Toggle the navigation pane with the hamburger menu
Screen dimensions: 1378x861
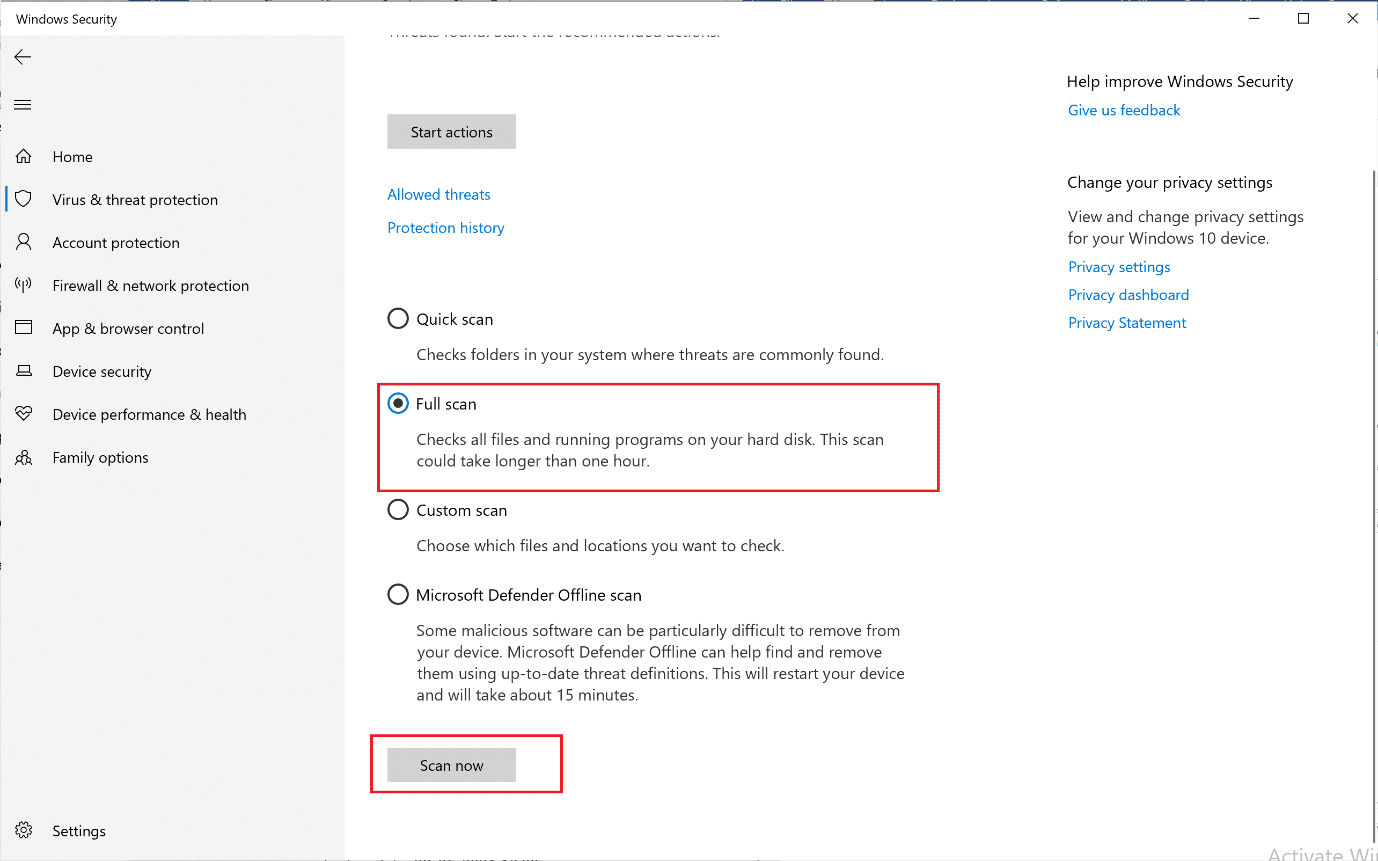(x=22, y=104)
